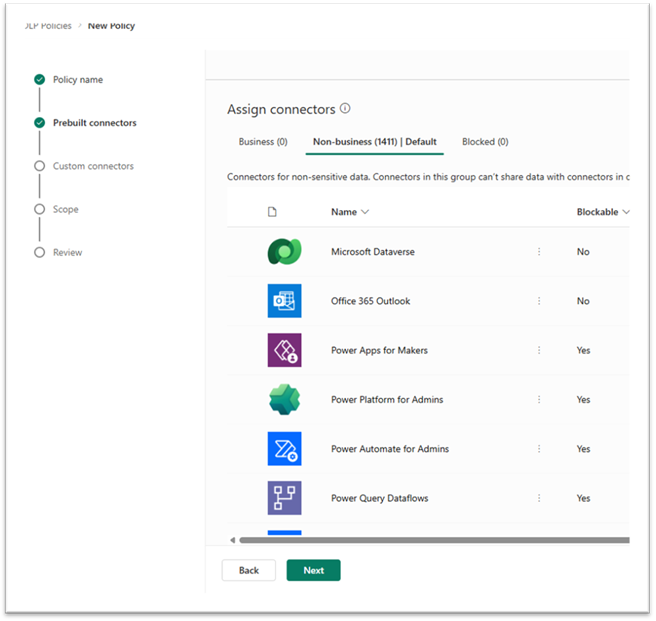Open more options for Power Automate for Admins
This screenshot has width=656, height=621.
point(539,449)
